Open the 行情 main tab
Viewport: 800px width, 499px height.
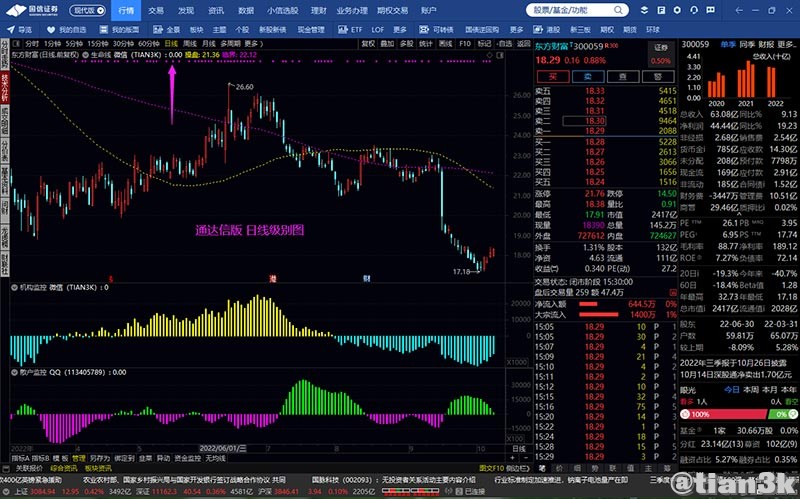(126, 10)
